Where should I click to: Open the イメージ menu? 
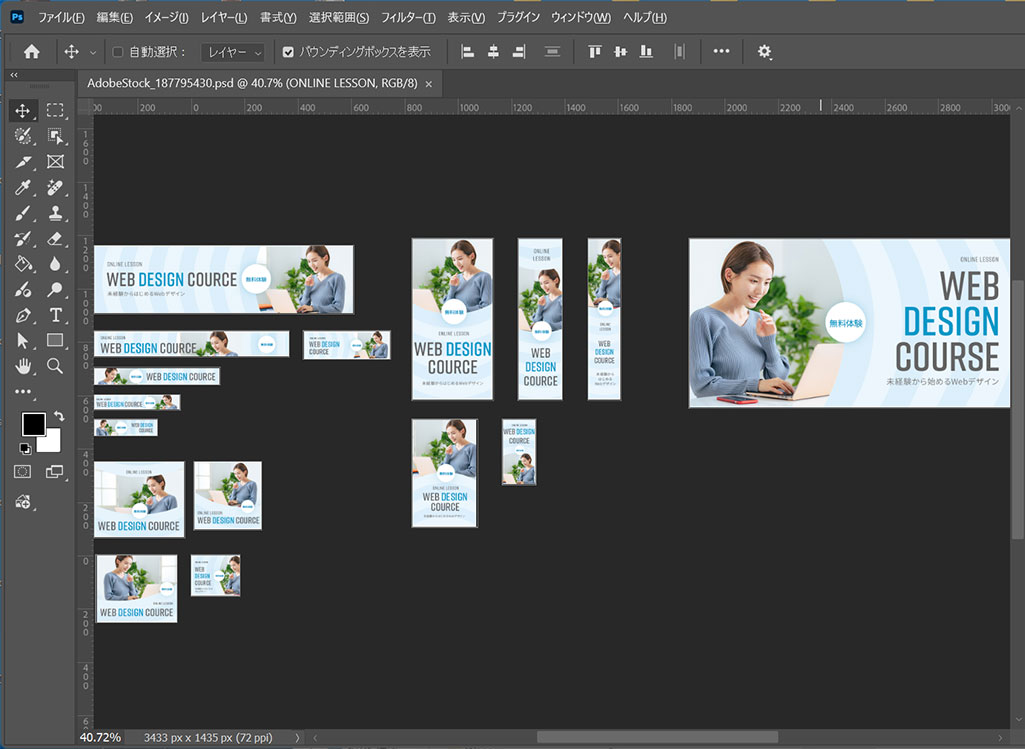(x=166, y=18)
